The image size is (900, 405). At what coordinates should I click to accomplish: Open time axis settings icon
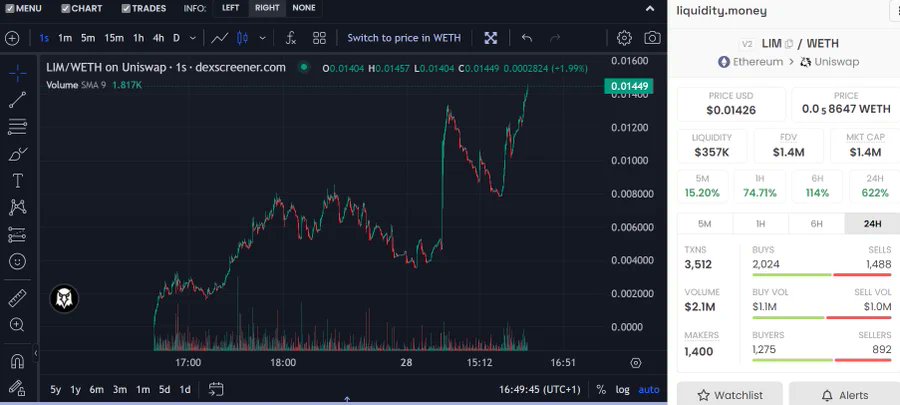coord(635,363)
